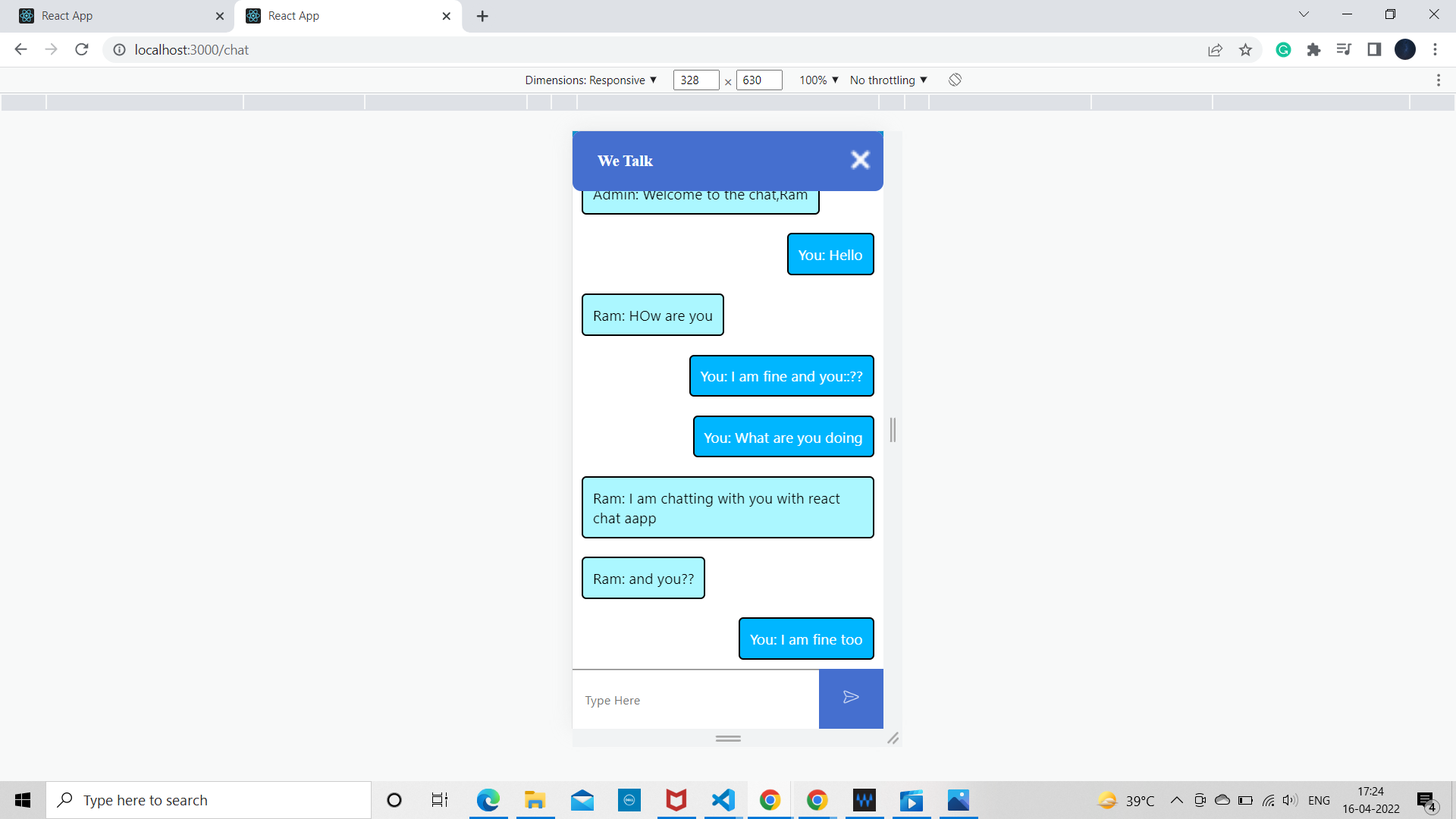
Task: Open the extensions puzzle-piece menu
Action: pyautogui.click(x=1314, y=49)
